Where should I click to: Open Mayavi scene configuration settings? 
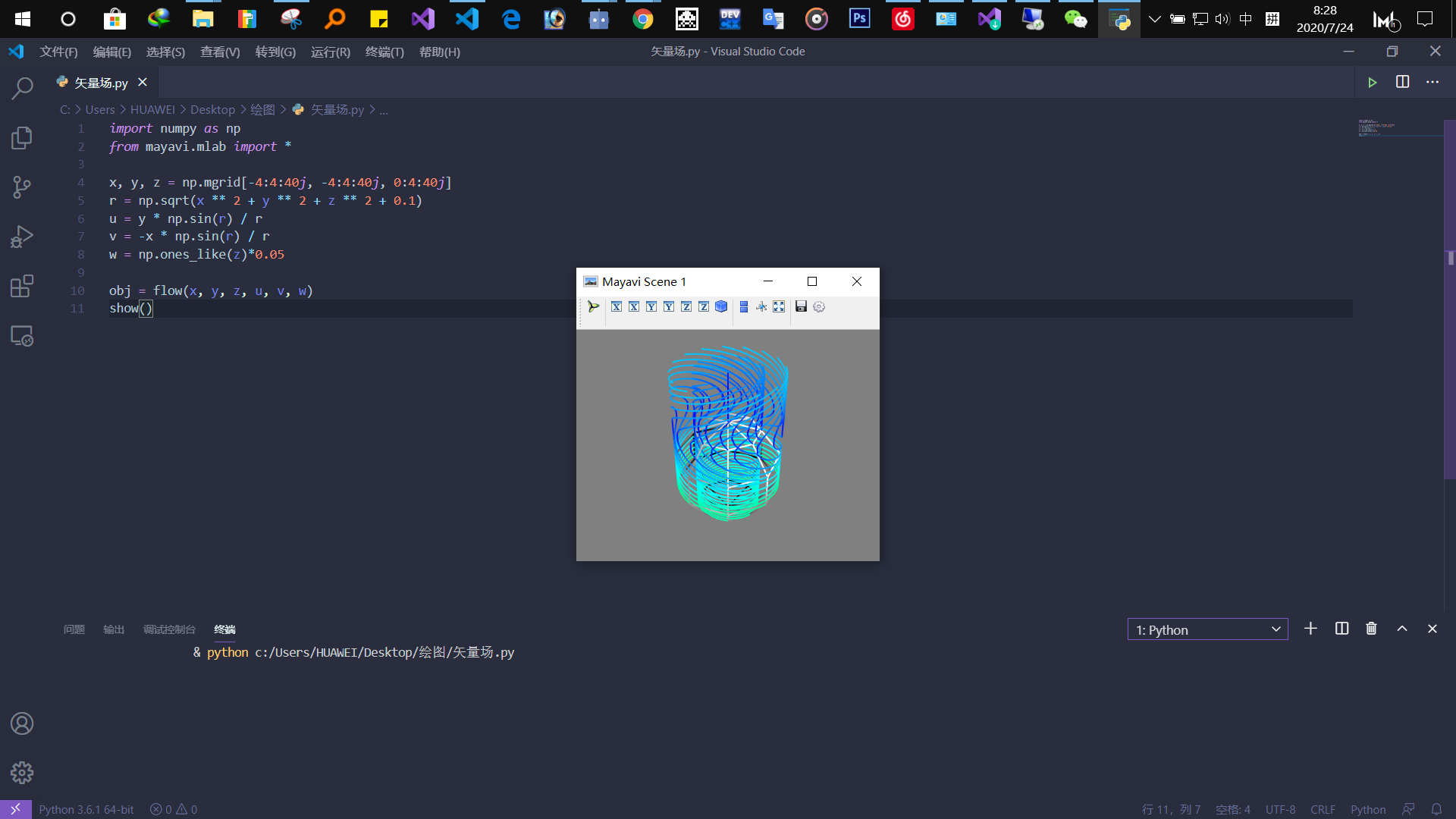(820, 307)
